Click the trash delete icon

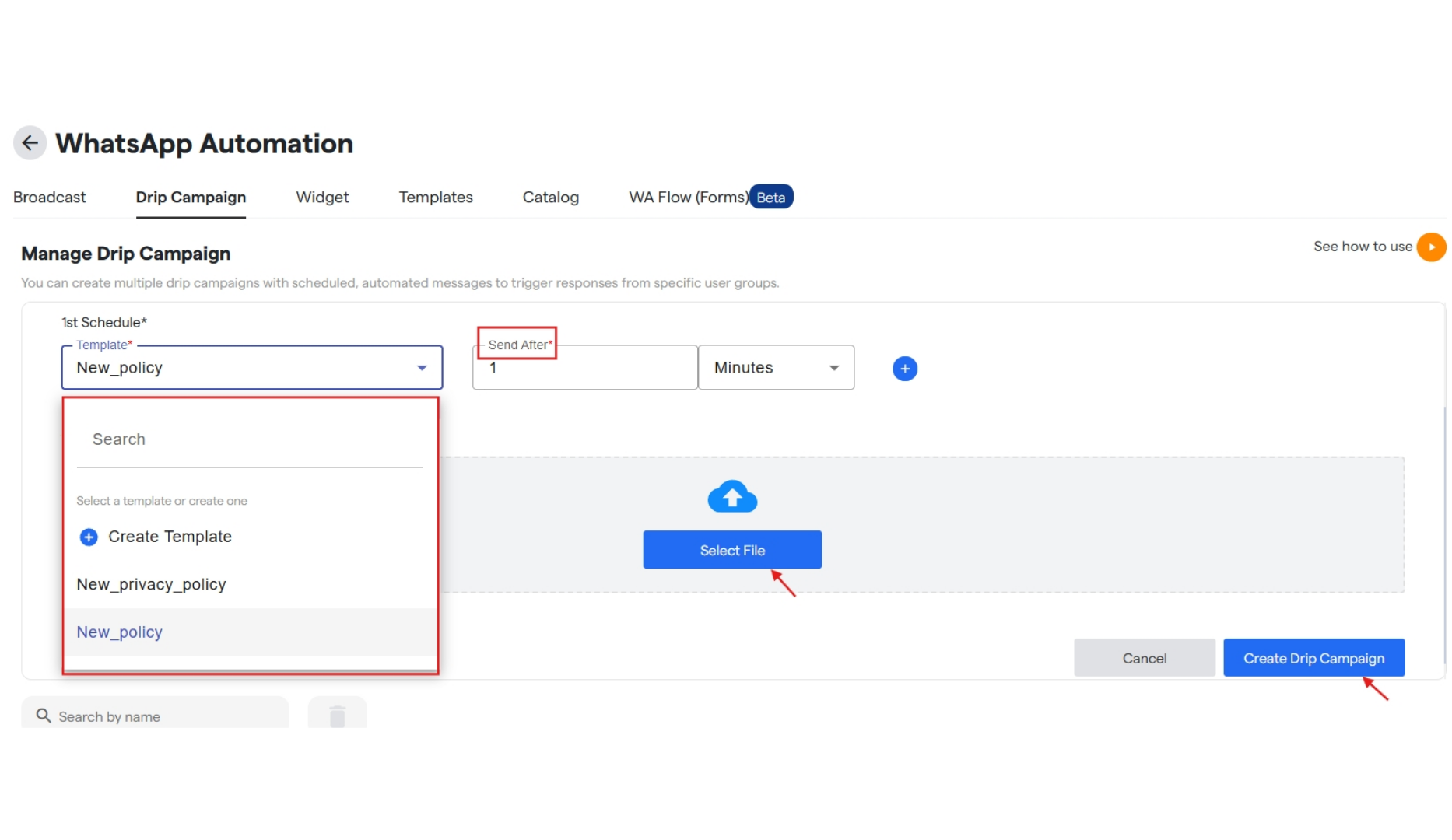click(x=337, y=716)
